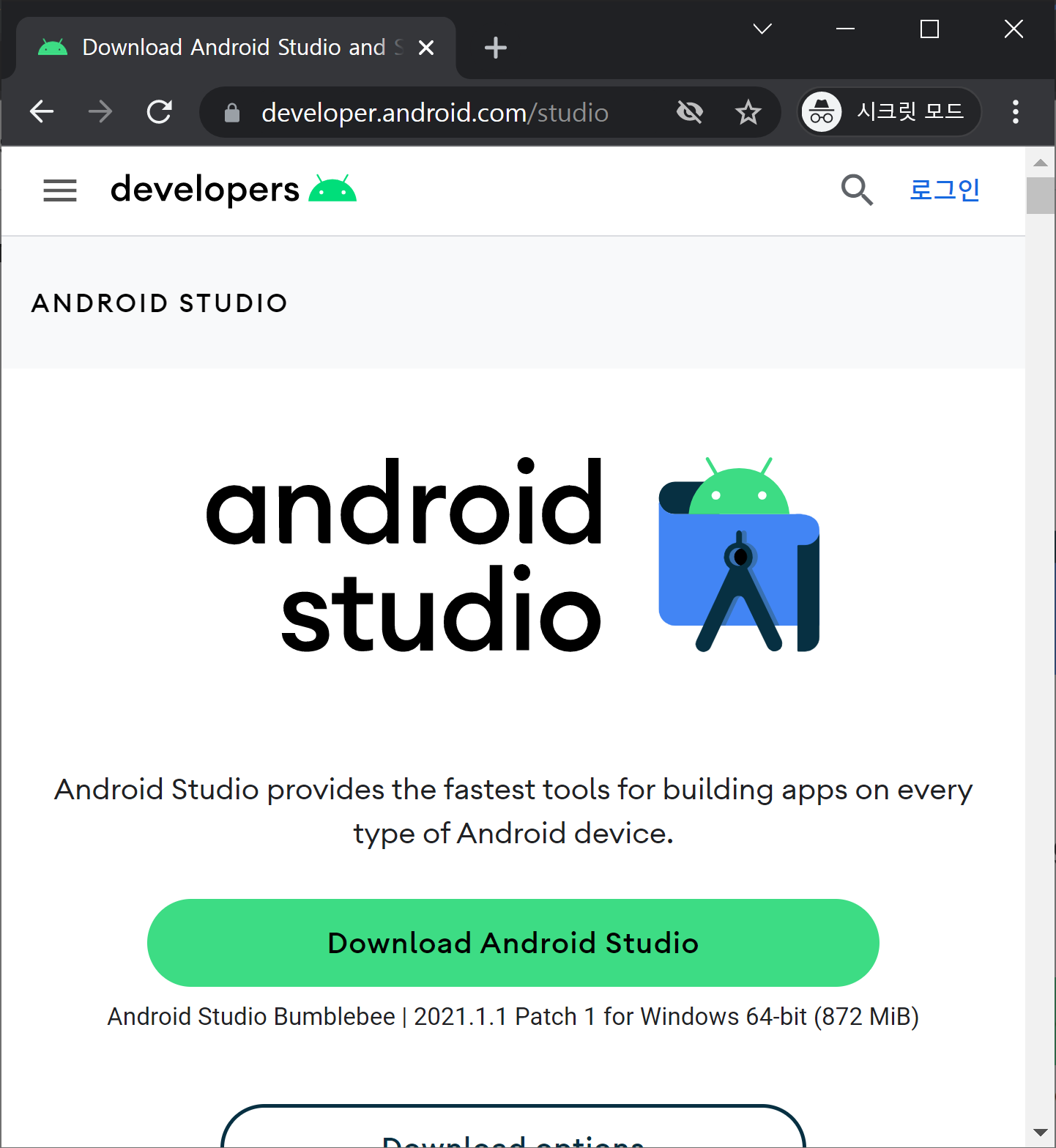1056x1148 pixels.
Task: Select the Download Android Studio tab
Action: coord(236,48)
